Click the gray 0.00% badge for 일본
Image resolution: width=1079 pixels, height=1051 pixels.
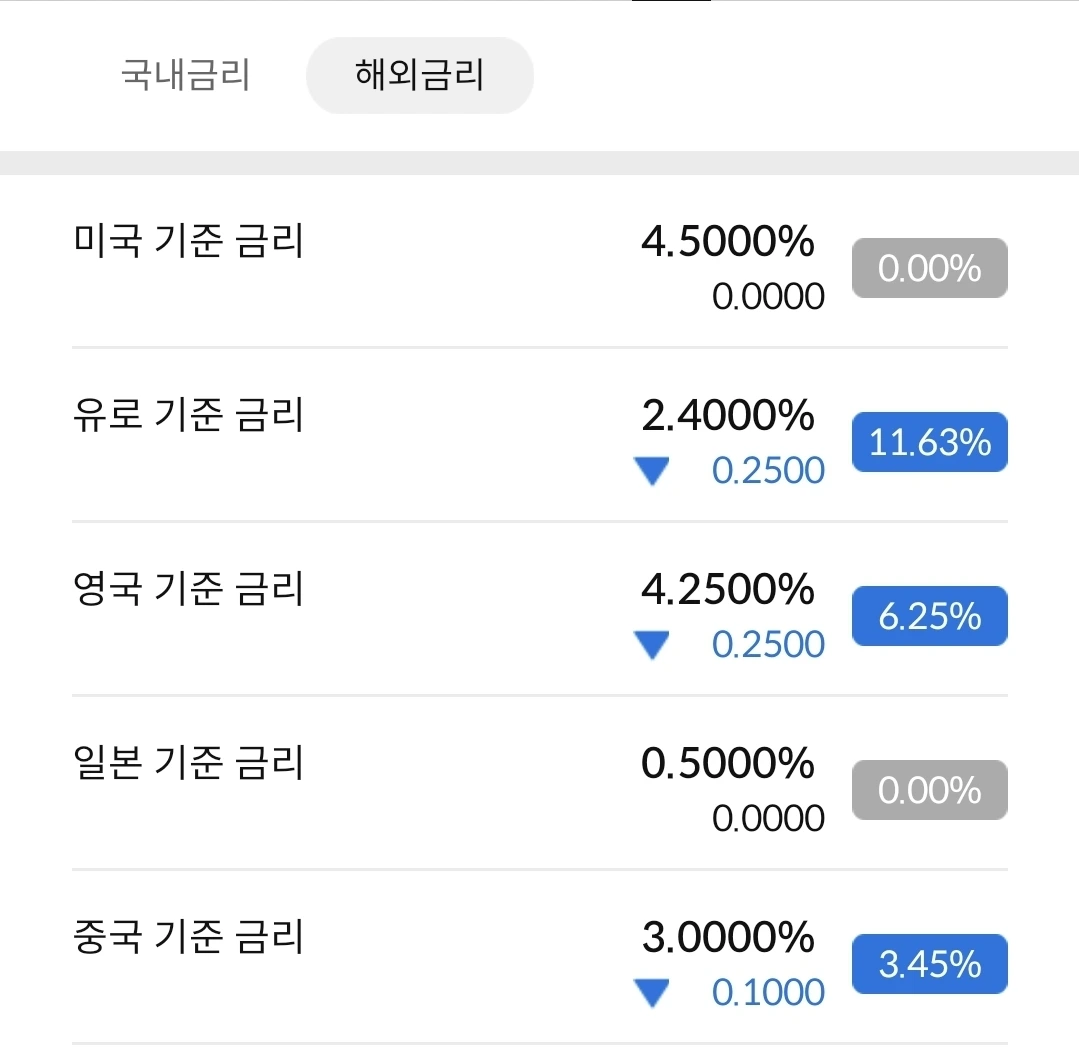click(929, 790)
